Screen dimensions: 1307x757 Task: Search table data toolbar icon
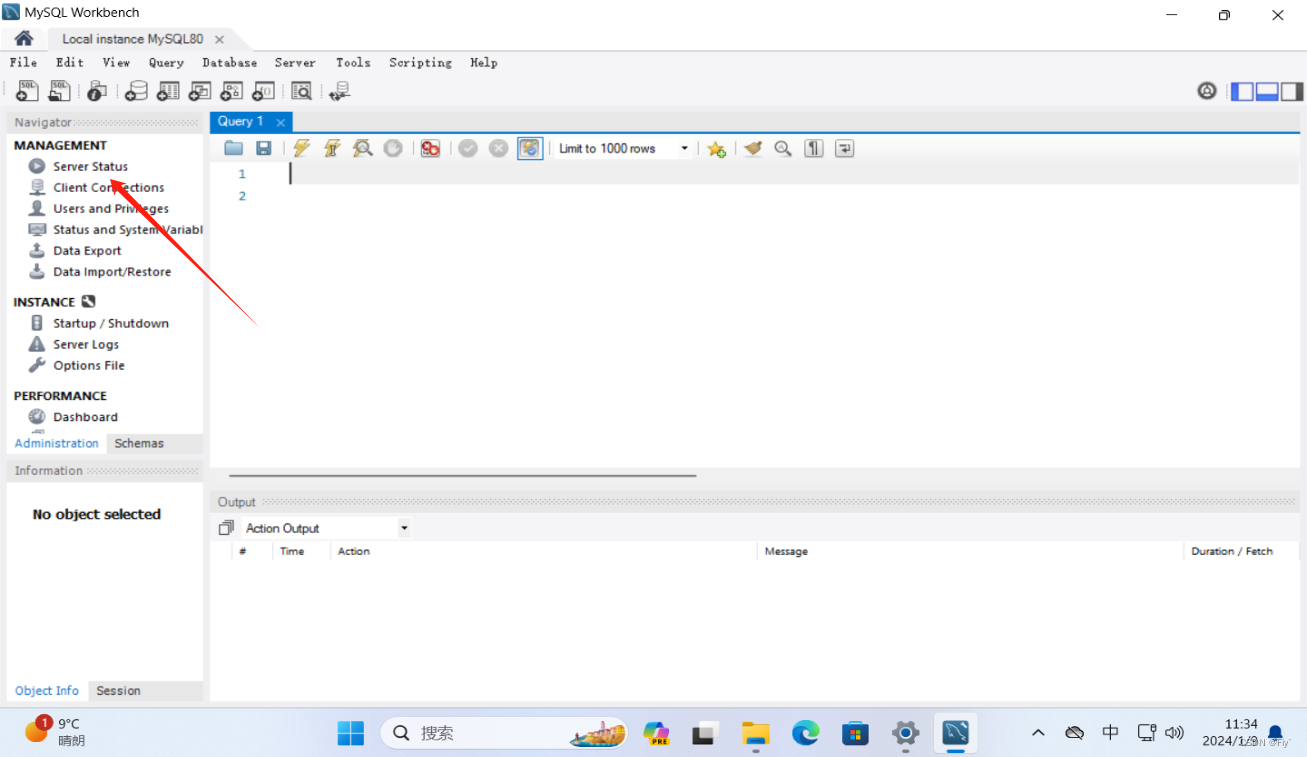coord(301,91)
